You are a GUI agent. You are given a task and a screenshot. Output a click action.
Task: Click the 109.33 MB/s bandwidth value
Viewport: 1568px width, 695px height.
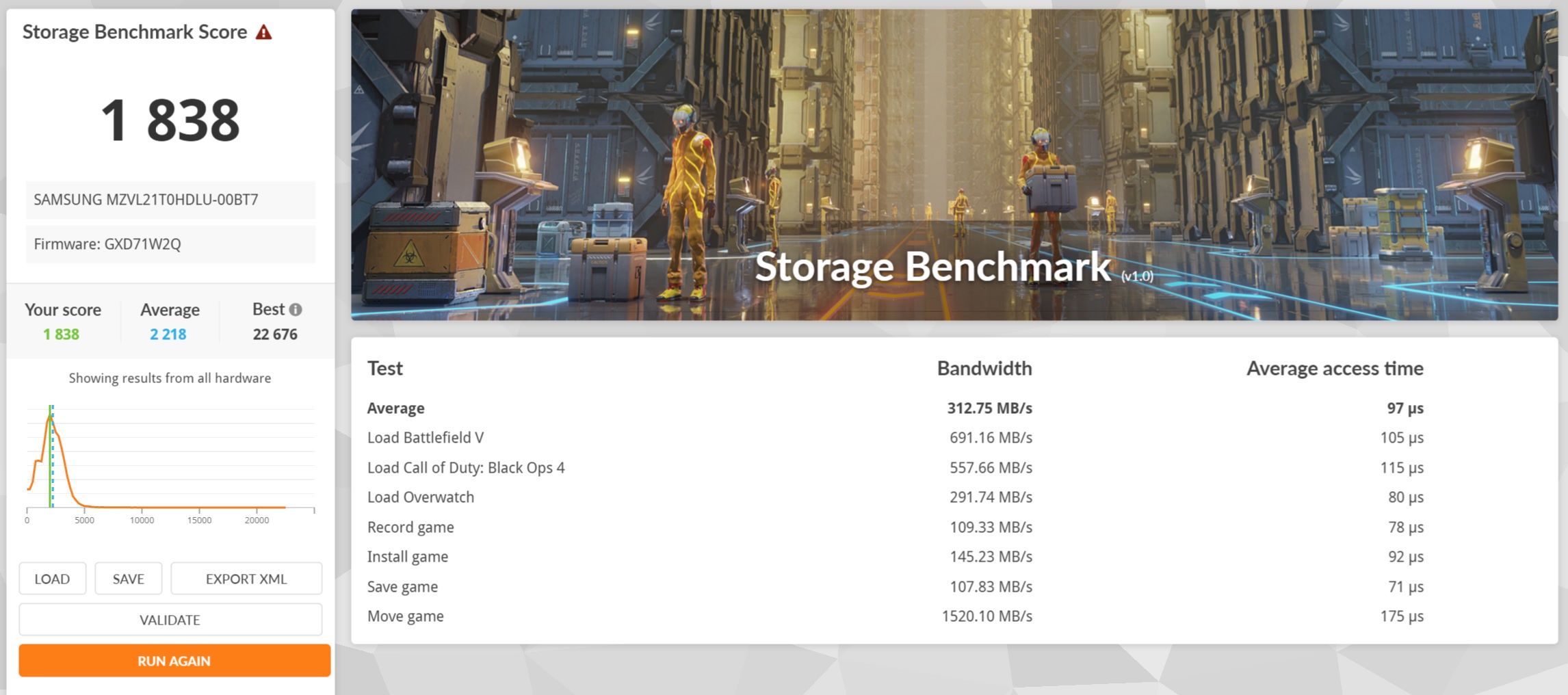coord(991,527)
